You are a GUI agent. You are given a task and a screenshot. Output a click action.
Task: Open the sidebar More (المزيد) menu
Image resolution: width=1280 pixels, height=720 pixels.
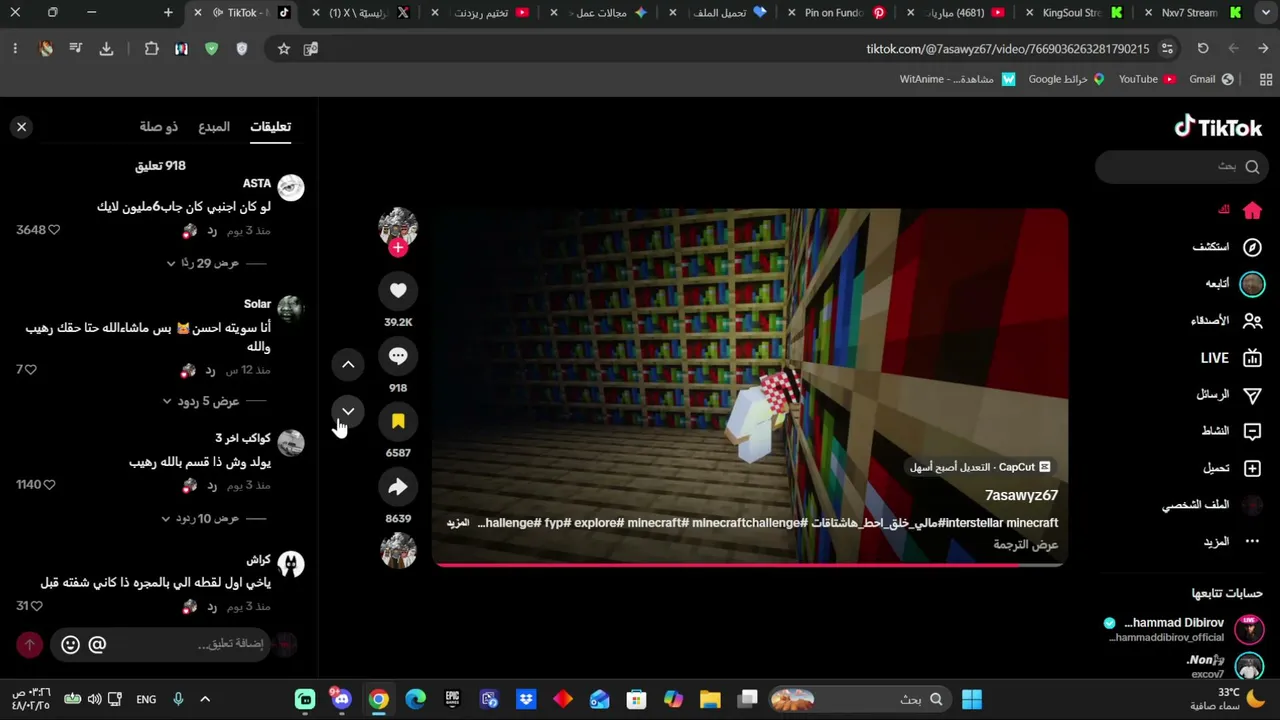pos(1232,541)
